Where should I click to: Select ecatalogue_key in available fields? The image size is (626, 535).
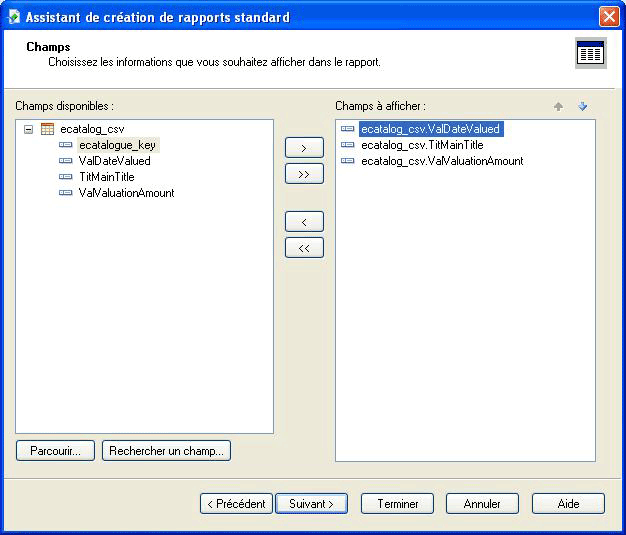pyautogui.click(x=117, y=145)
